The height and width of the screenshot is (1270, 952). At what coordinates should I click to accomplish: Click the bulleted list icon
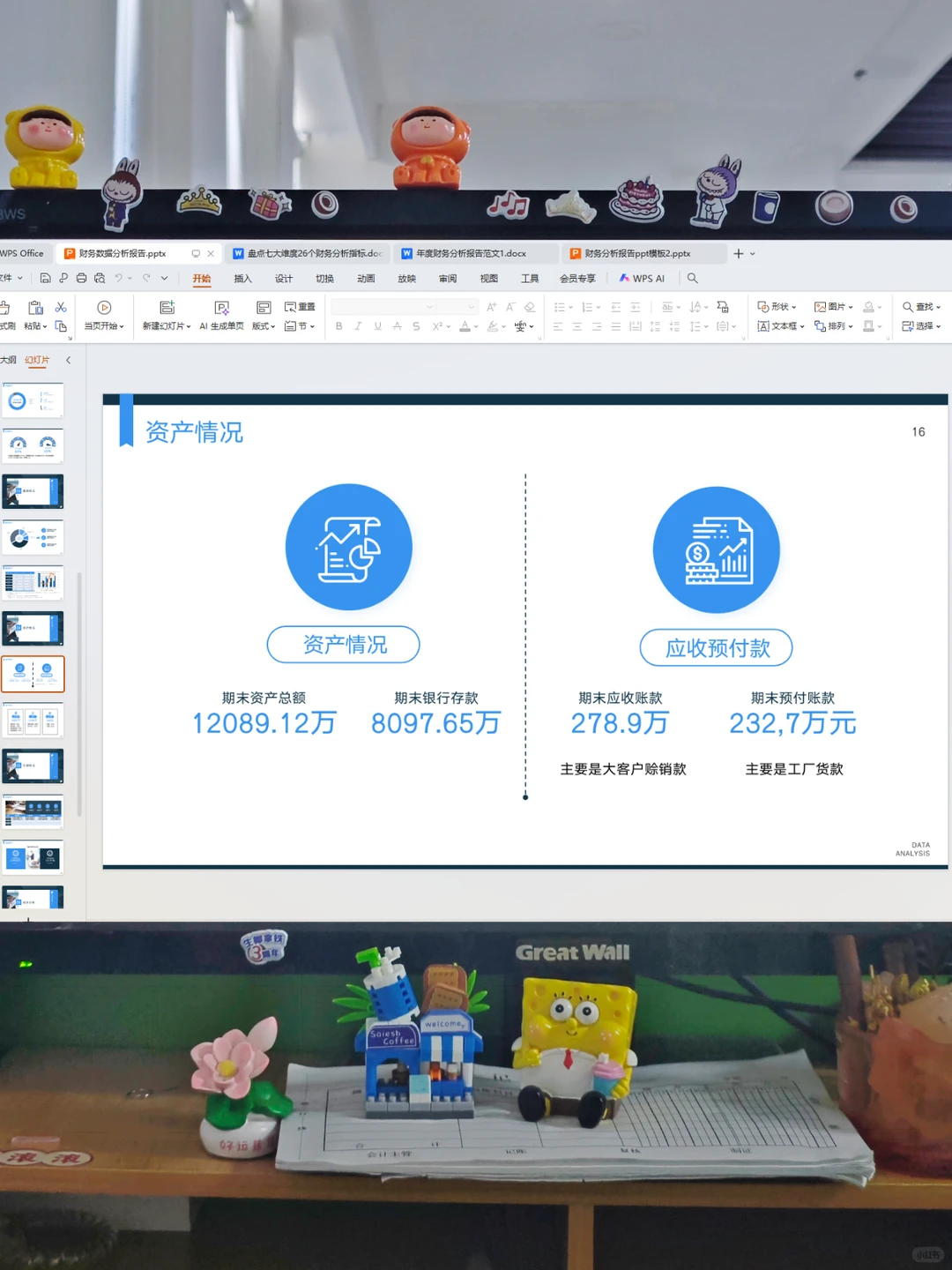tap(559, 307)
